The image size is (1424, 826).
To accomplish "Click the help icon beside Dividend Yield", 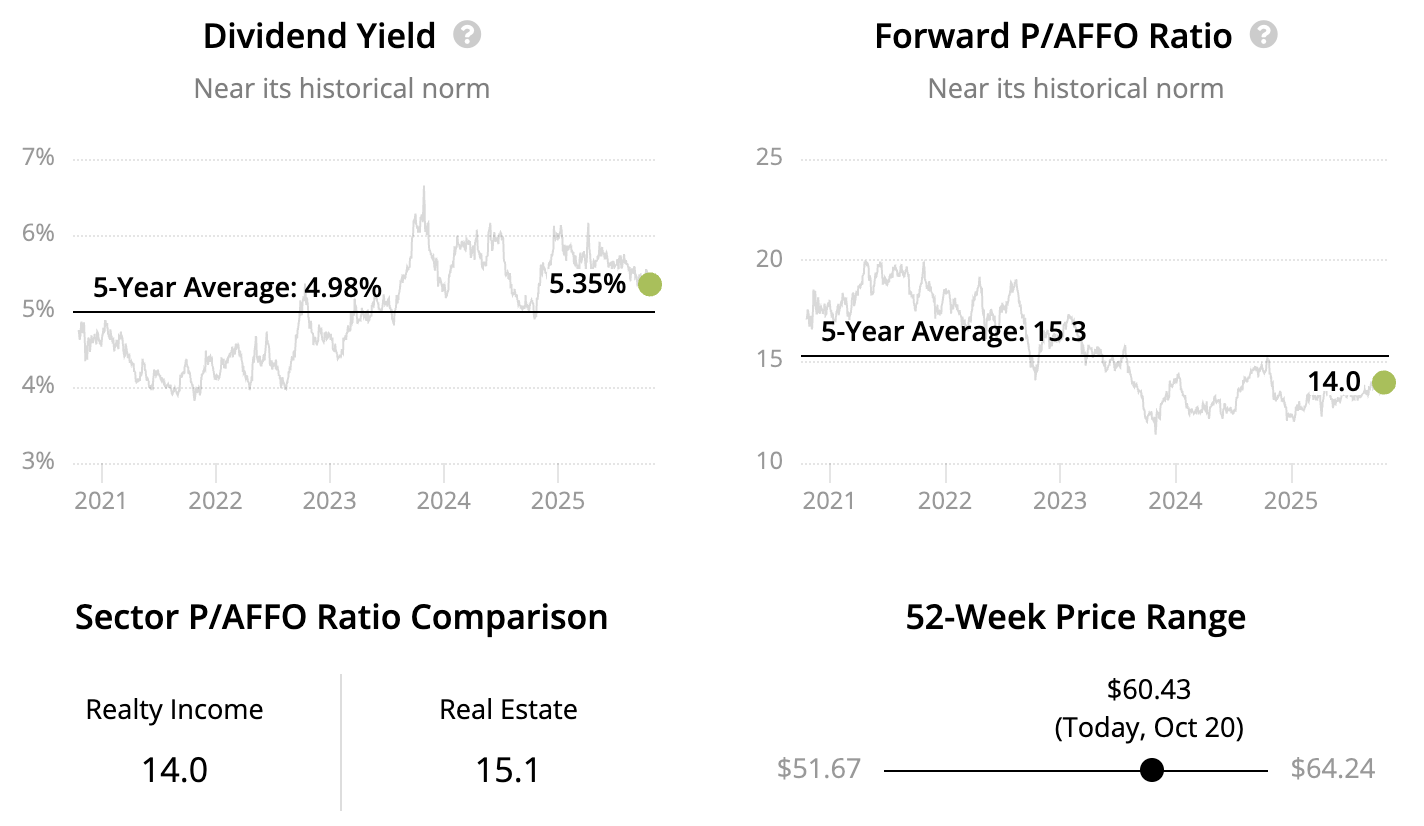I will pos(467,36).
